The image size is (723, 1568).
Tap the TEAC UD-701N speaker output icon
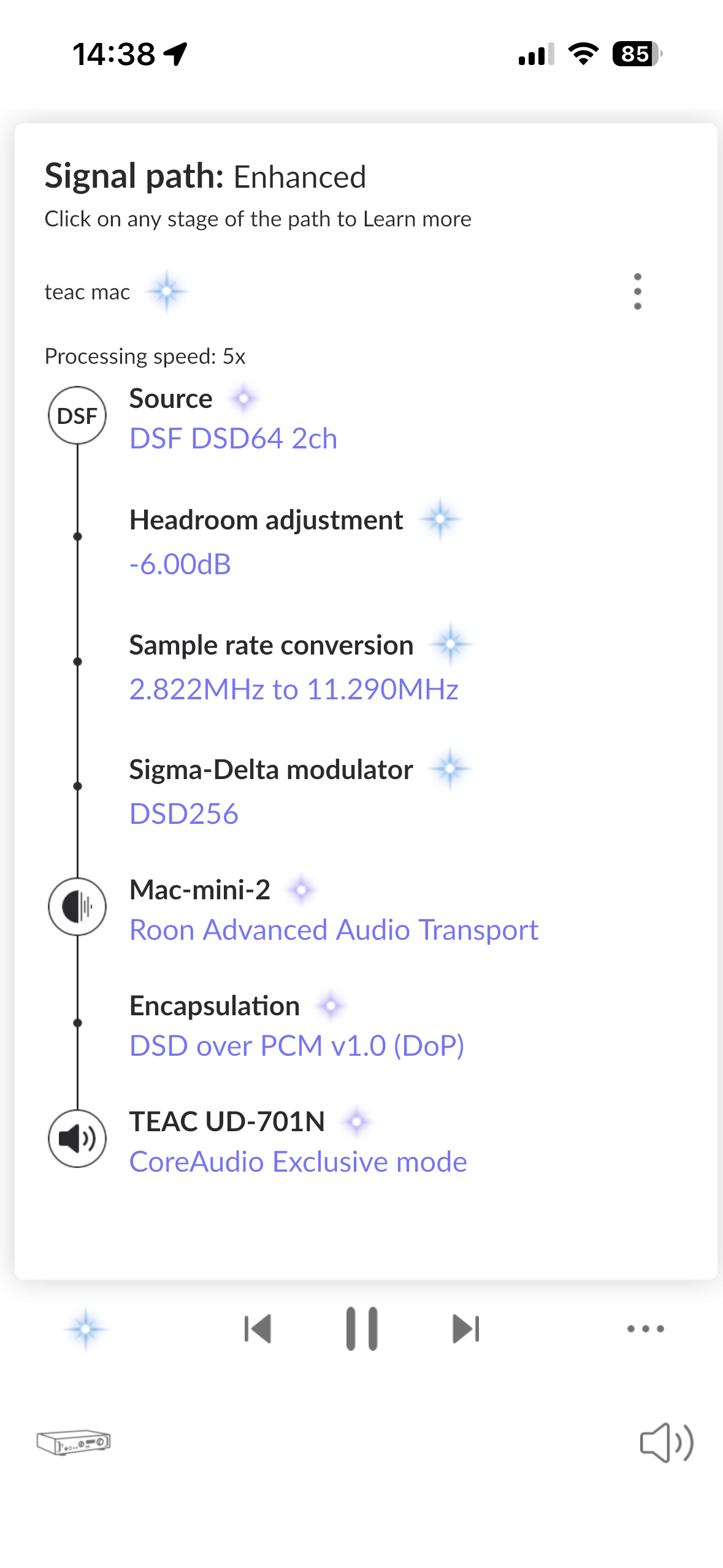tap(77, 1139)
